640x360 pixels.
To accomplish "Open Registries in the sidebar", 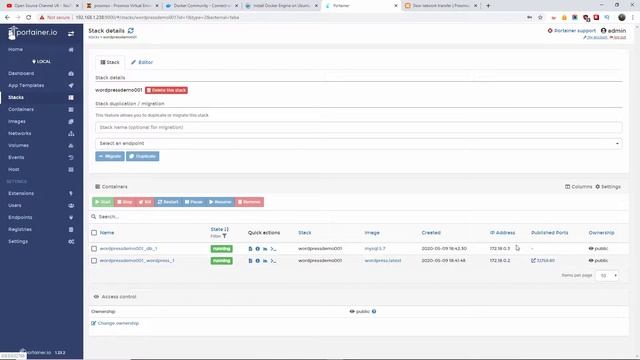I will (x=20, y=229).
